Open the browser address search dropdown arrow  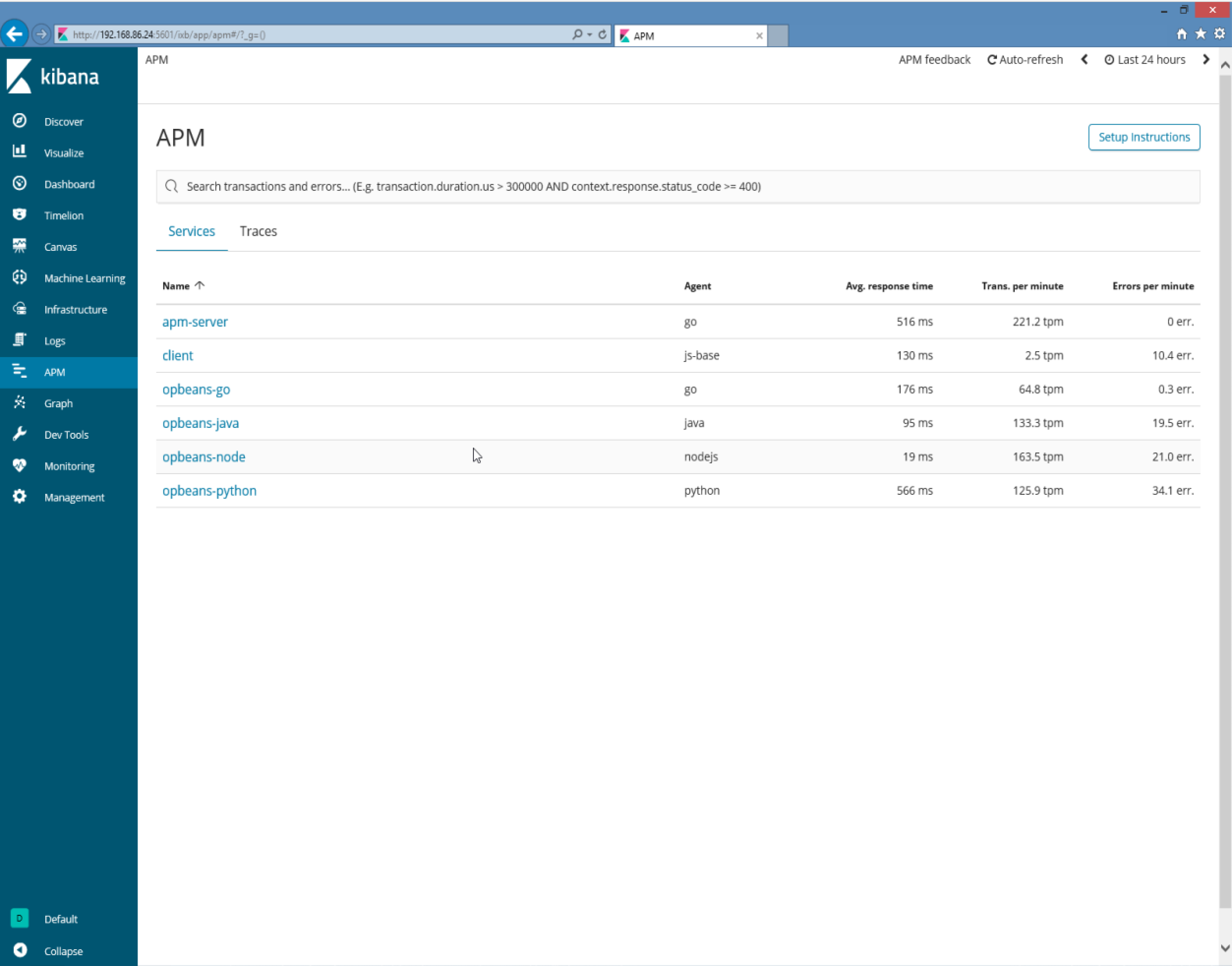pos(589,35)
